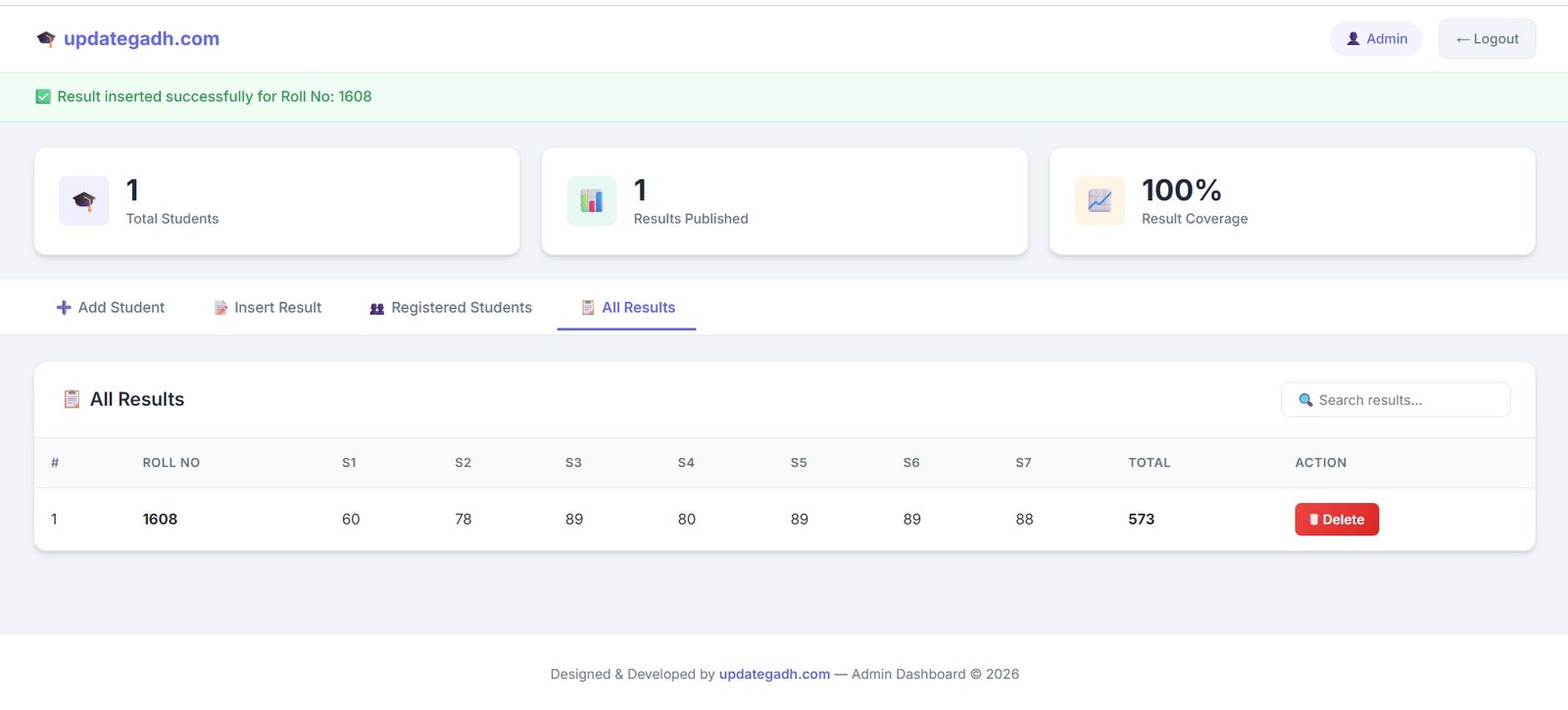Viewport: 1568px width, 710px height.
Task: Click the Results Published bar chart icon
Action: (x=592, y=201)
